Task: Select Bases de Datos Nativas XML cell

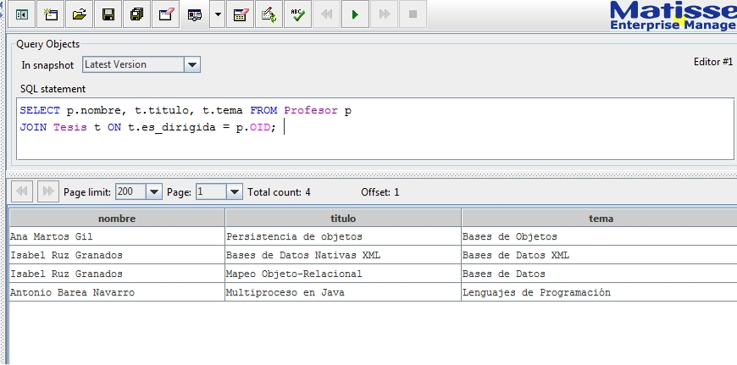Action: tap(343, 255)
